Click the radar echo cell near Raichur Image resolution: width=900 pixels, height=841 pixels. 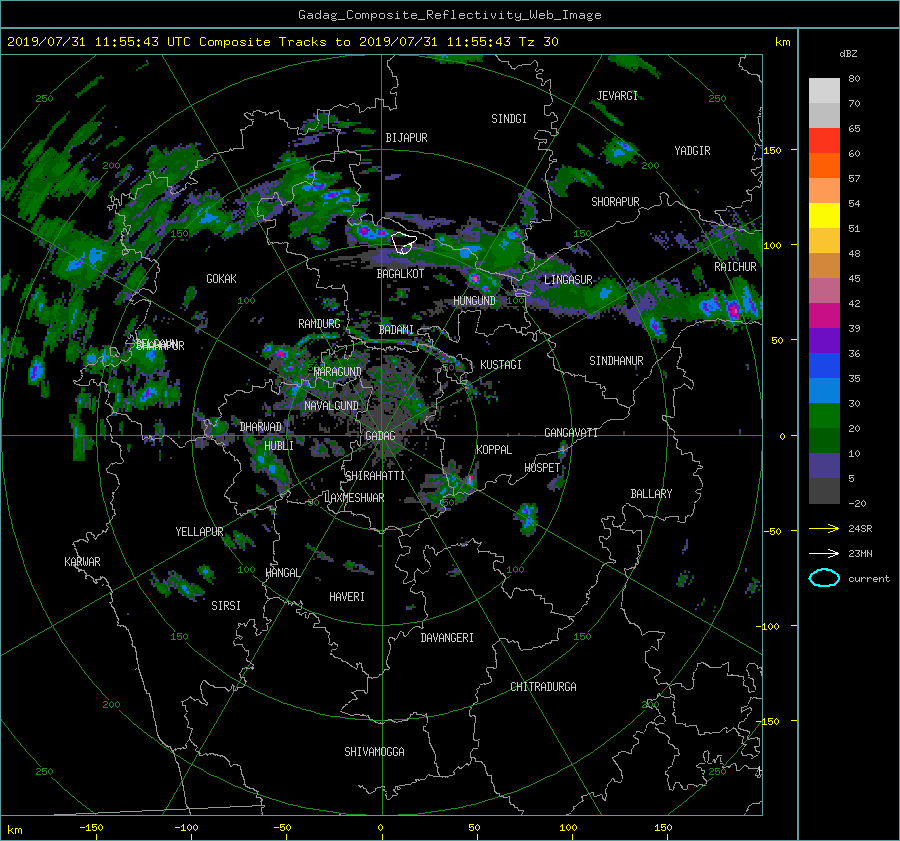click(734, 308)
